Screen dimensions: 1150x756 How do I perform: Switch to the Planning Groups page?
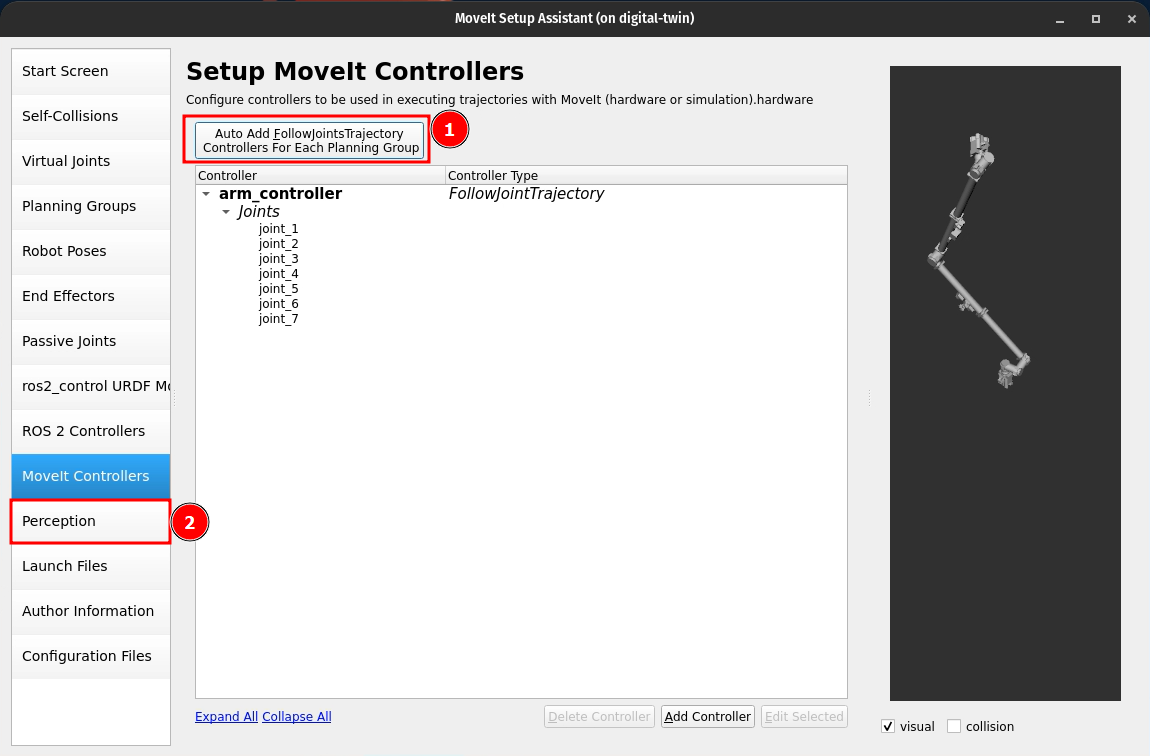click(x=90, y=206)
